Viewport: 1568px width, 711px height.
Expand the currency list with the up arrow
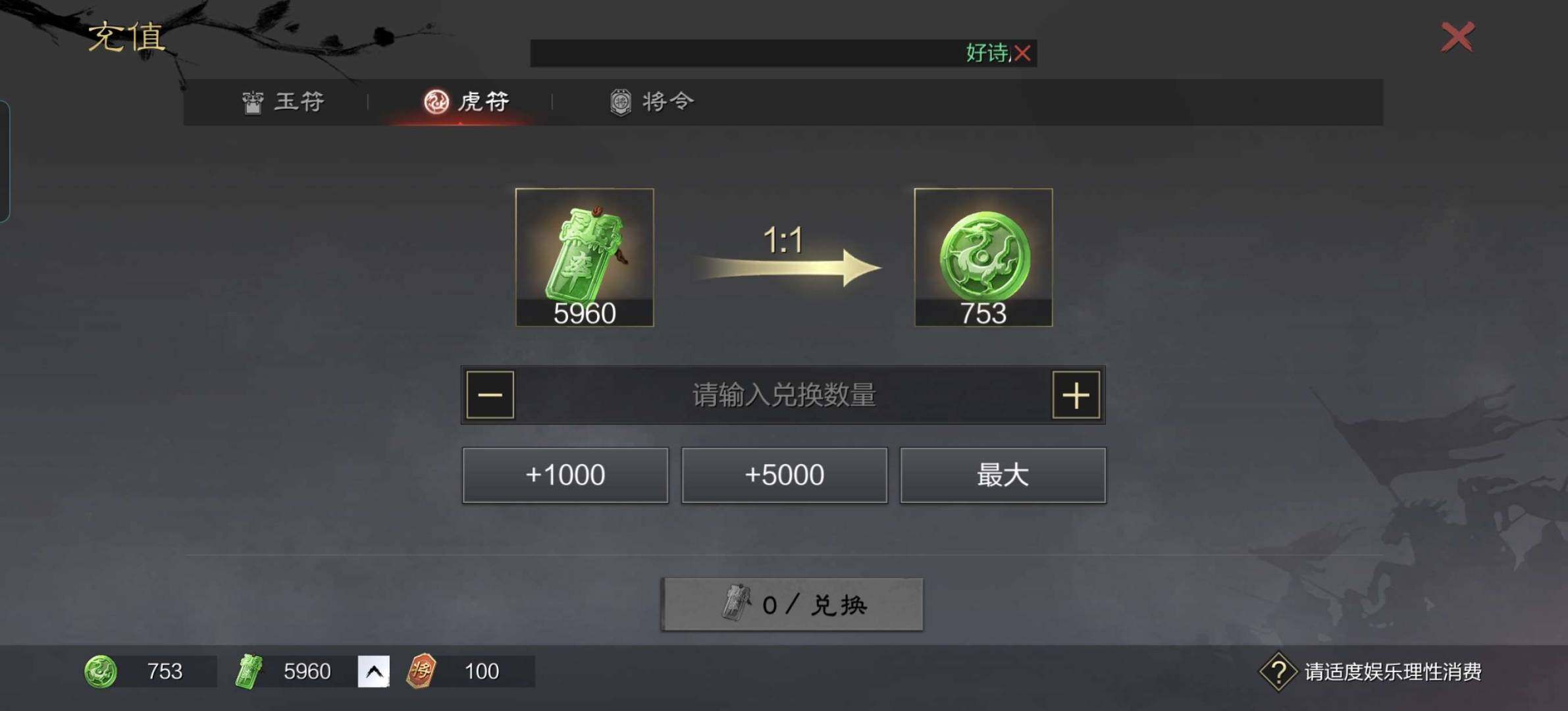pos(374,671)
